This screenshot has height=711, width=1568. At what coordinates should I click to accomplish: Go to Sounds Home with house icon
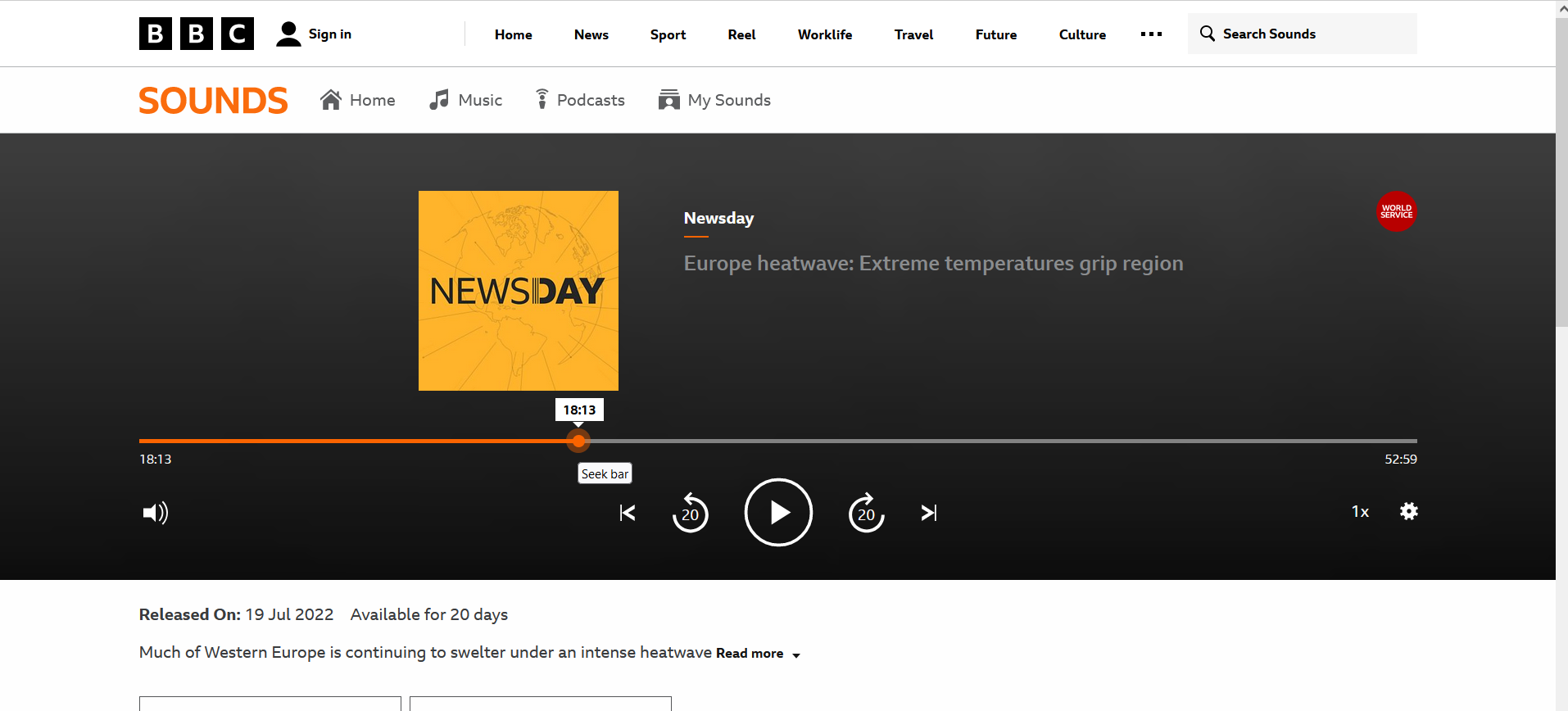tap(331, 100)
